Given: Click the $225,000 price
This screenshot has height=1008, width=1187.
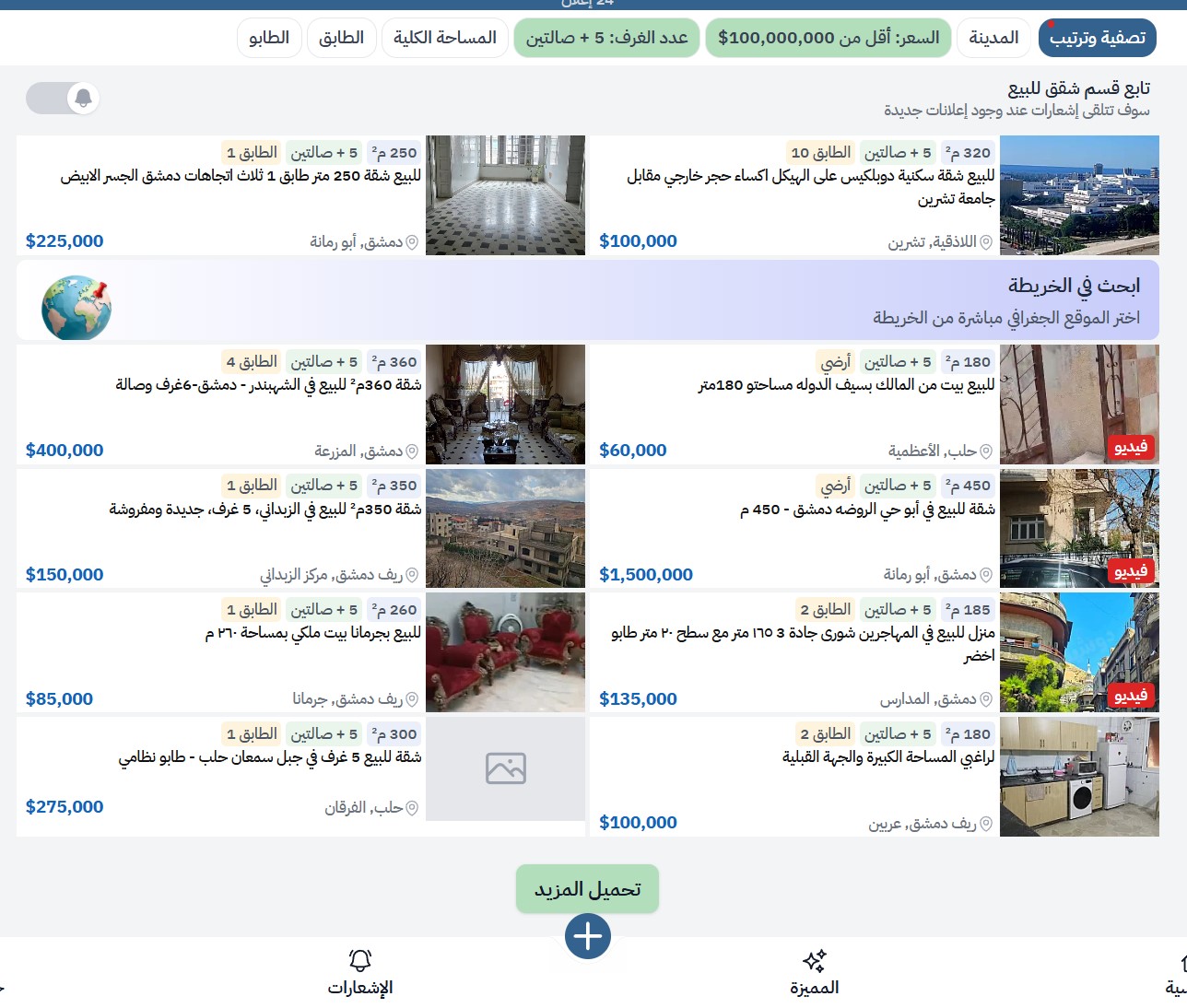Looking at the screenshot, I should click(65, 241).
